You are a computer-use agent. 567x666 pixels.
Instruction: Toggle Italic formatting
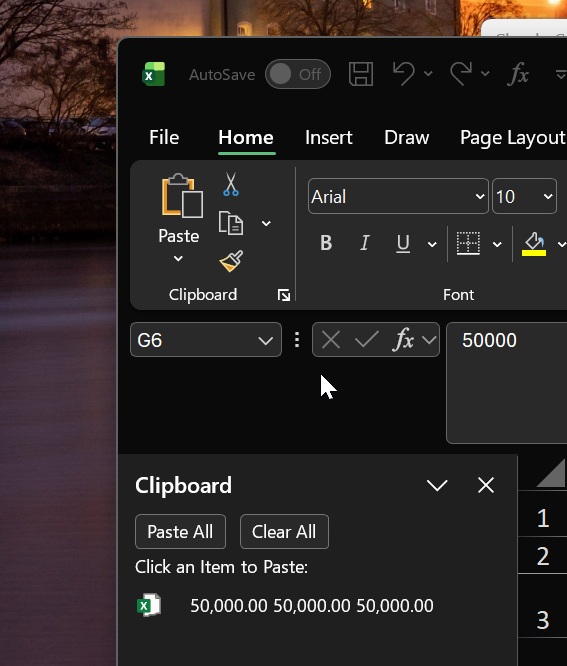point(364,243)
